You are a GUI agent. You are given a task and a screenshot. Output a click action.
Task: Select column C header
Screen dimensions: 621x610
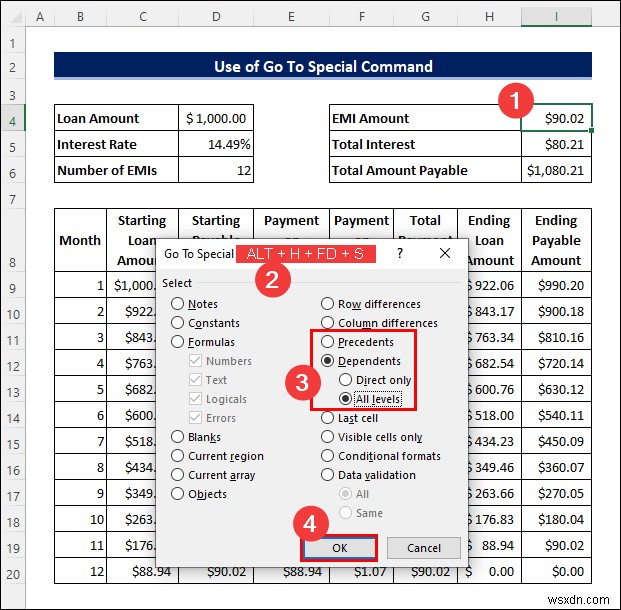click(x=143, y=17)
